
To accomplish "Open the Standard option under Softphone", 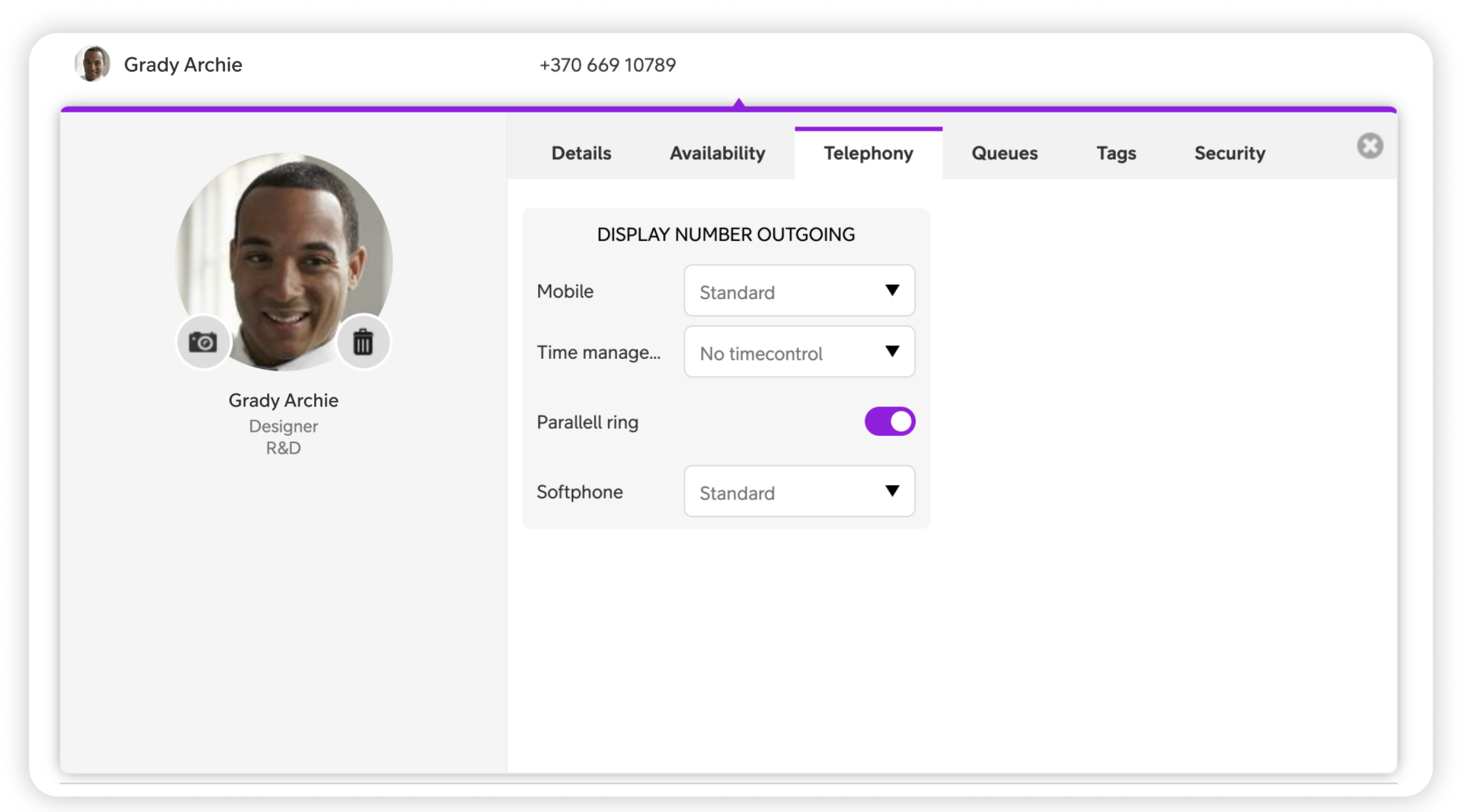I will [x=737, y=492].
